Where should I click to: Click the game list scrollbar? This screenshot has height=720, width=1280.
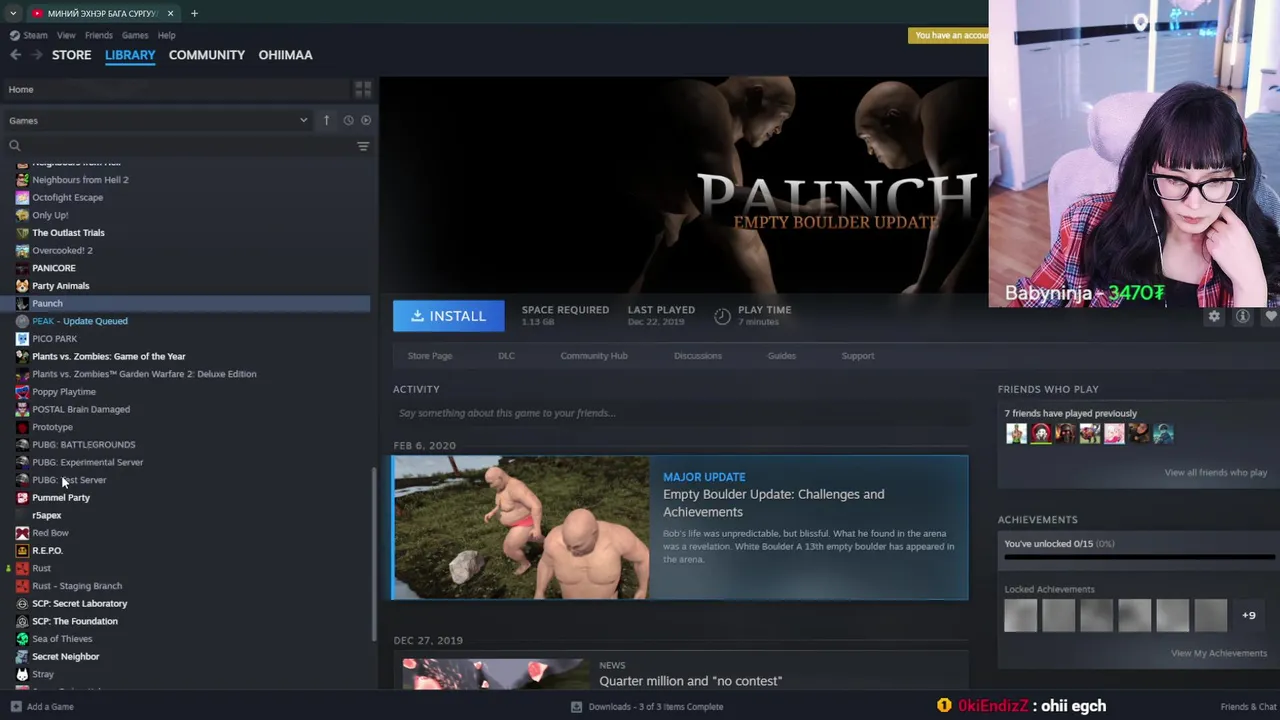click(374, 553)
